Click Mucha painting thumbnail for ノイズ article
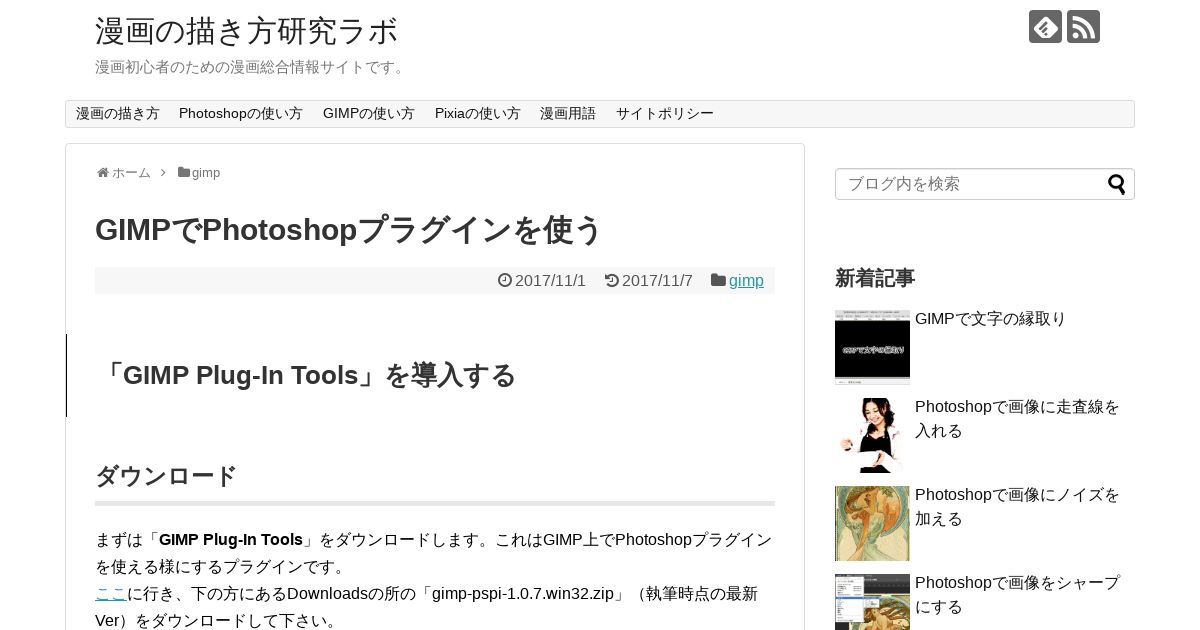Viewport: 1200px width, 630px height. (x=872, y=523)
